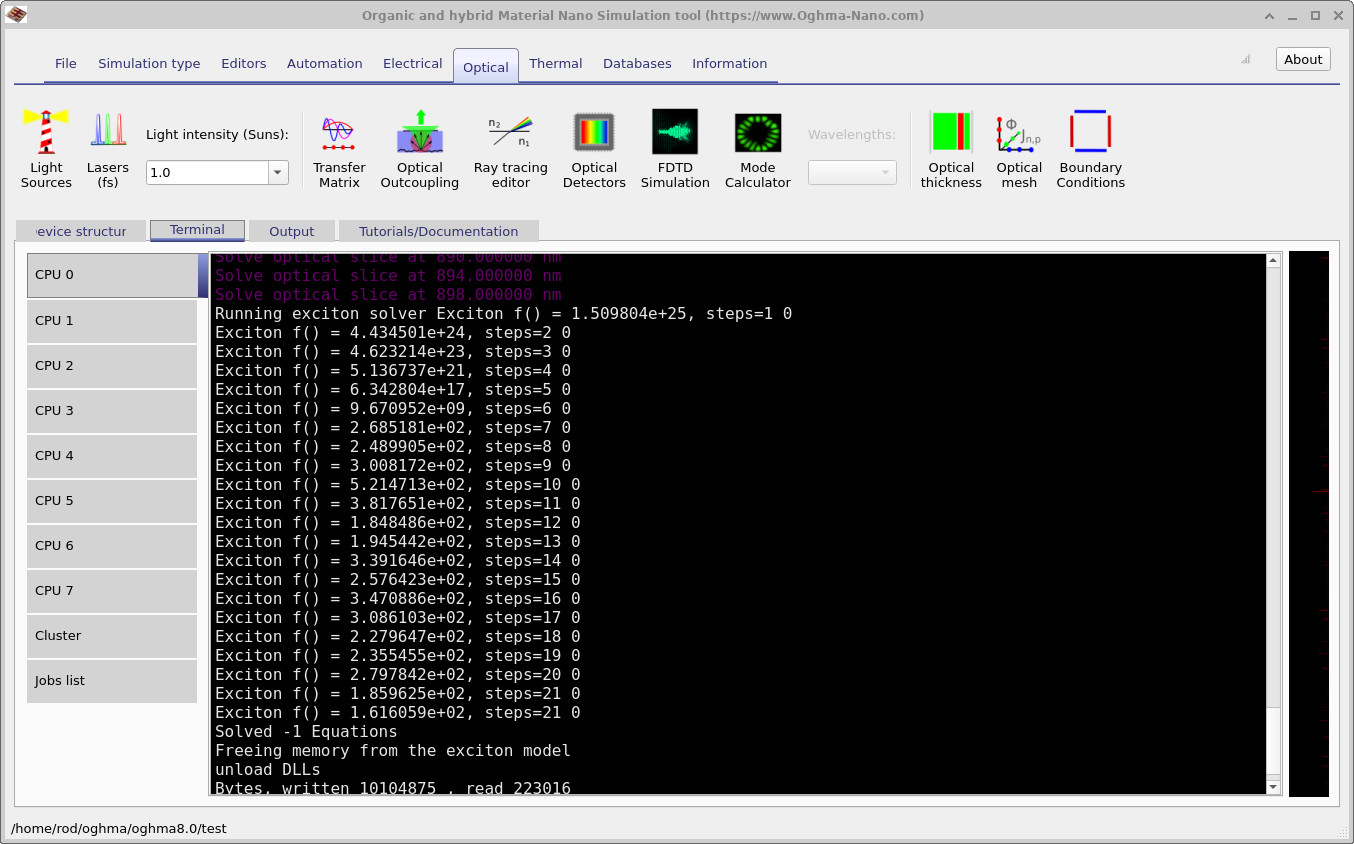Switch to the Electrical ribbon tab
The height and width of the screenshot is (844, 1354).
412,63
